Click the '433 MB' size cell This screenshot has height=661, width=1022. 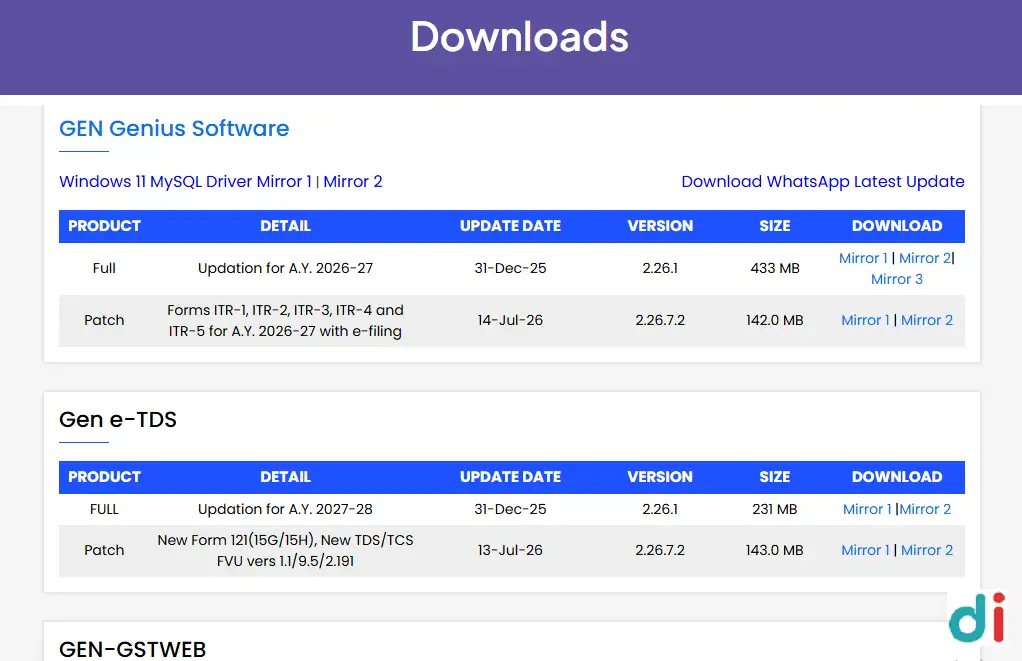(x=774, y=268)
